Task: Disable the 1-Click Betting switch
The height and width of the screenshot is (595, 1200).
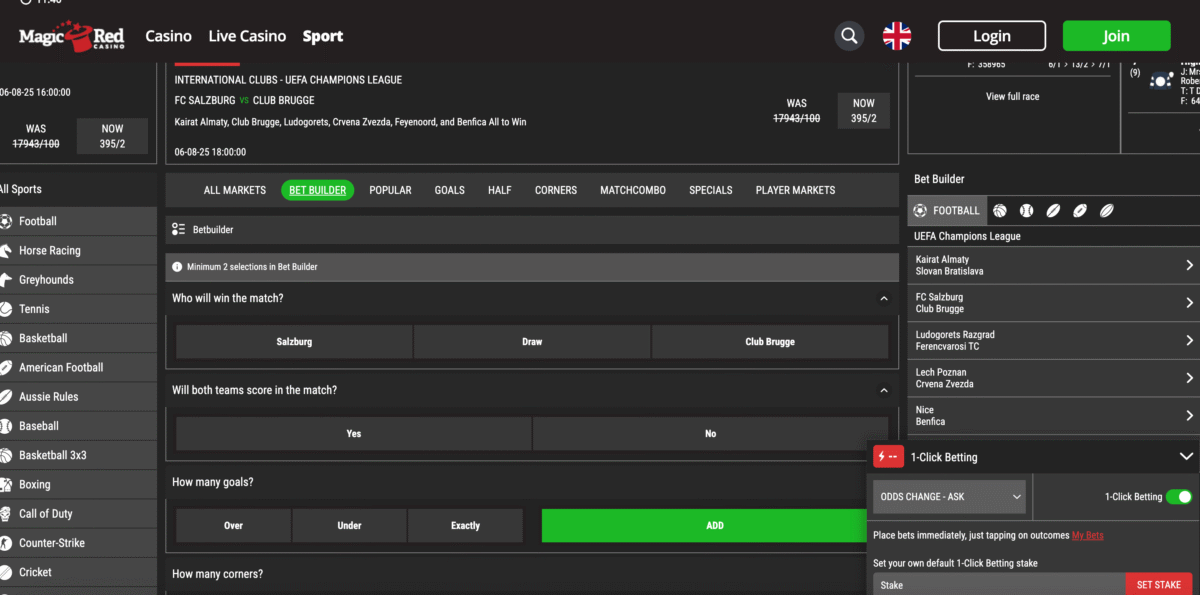Action: coord(1179,497)
